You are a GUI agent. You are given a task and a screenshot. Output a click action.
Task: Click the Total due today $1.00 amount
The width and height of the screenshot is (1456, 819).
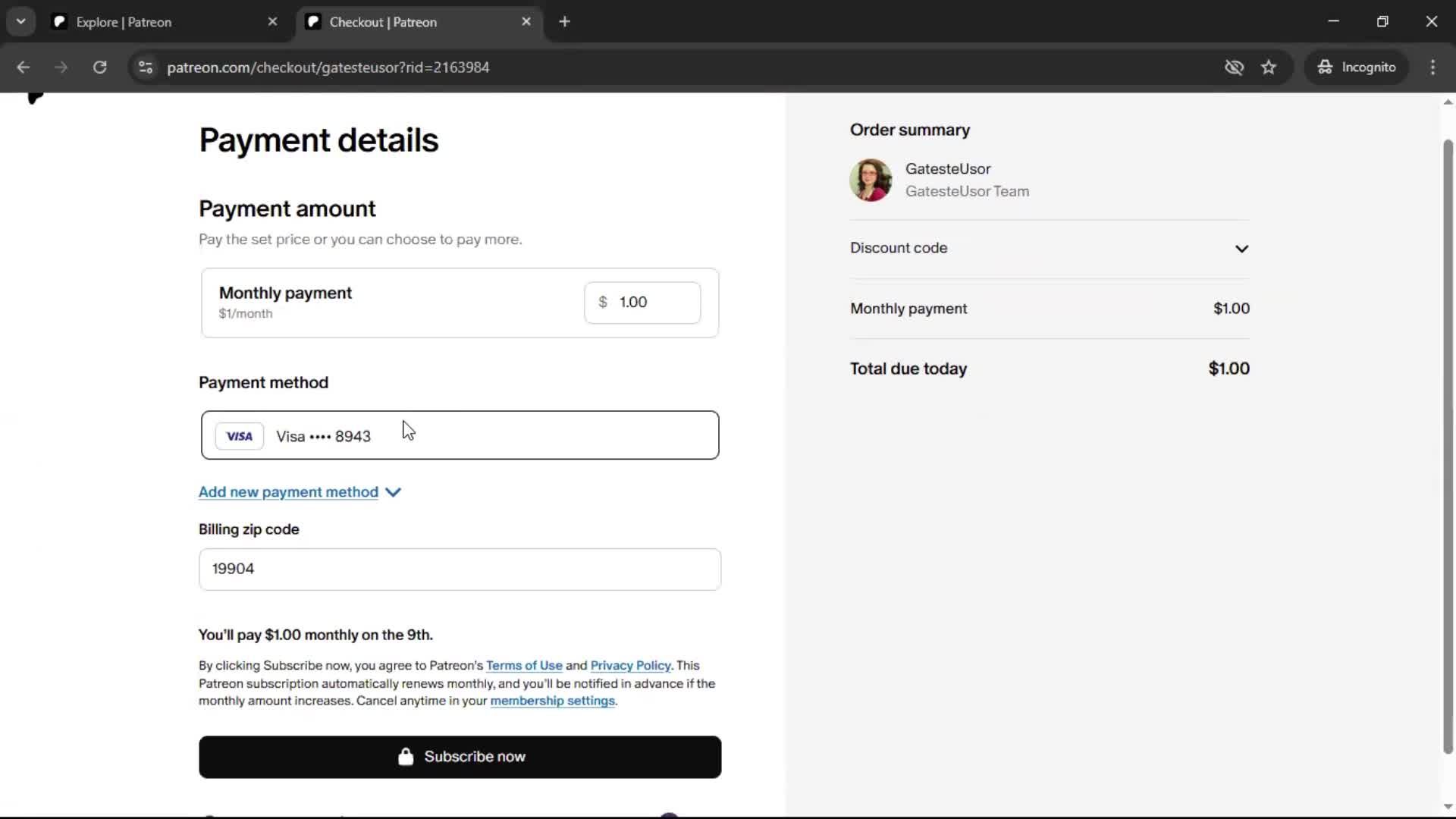1229,369
